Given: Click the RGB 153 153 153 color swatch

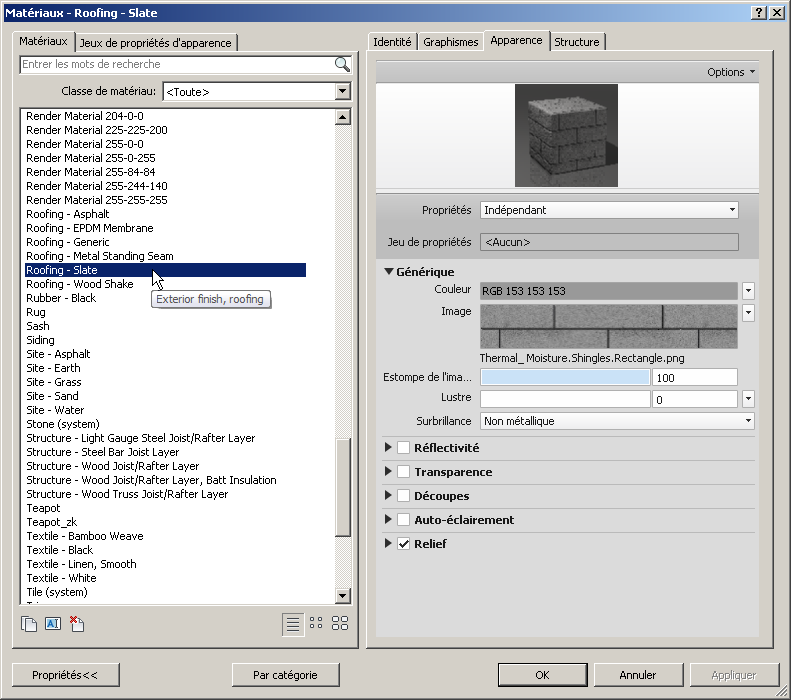Looking at the screenshot, I should pos(609,291).
